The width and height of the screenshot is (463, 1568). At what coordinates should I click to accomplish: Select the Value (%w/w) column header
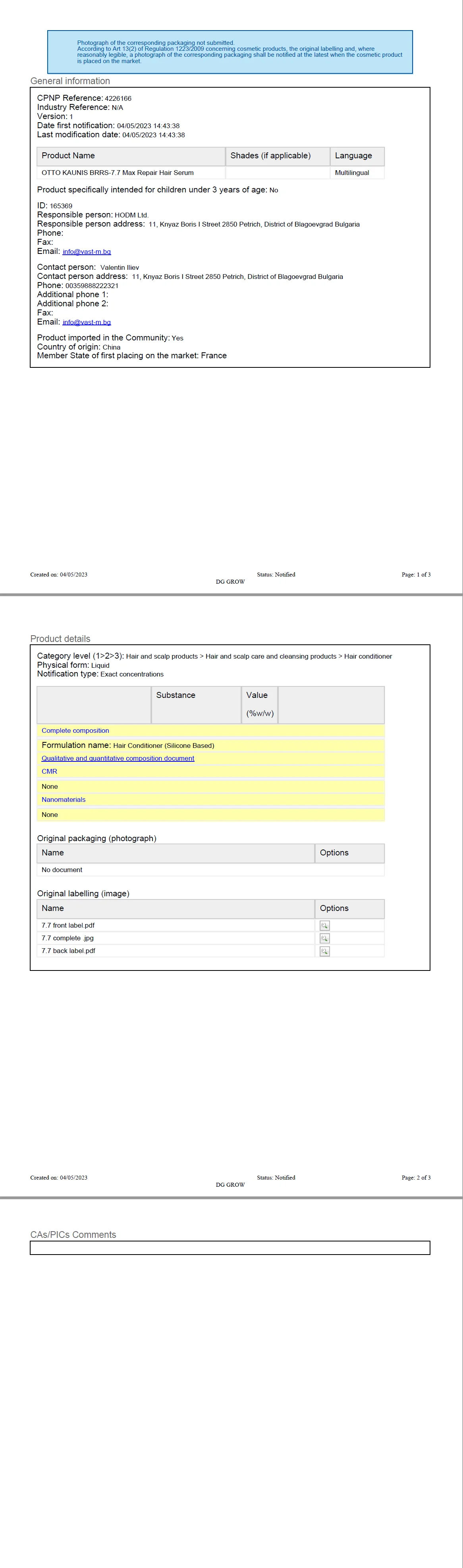pyautogui.click(x=260, y=704)
